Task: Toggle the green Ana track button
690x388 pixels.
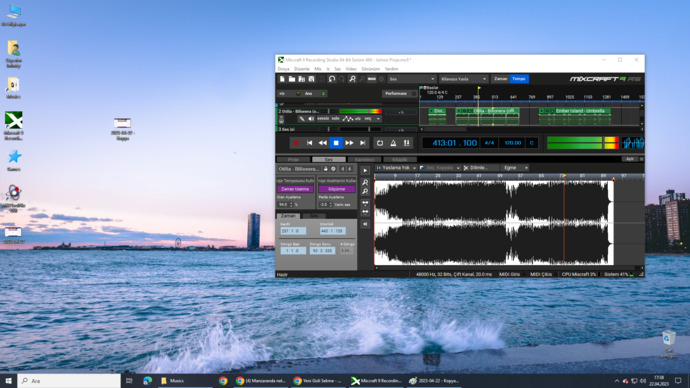Action: [323, 94]
